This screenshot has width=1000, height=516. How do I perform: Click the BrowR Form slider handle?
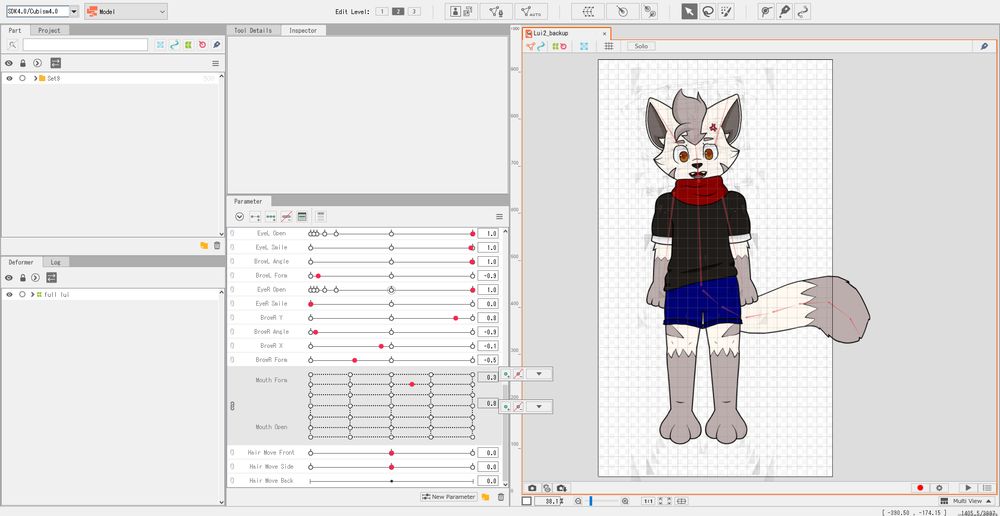click(x=355, y=360)
